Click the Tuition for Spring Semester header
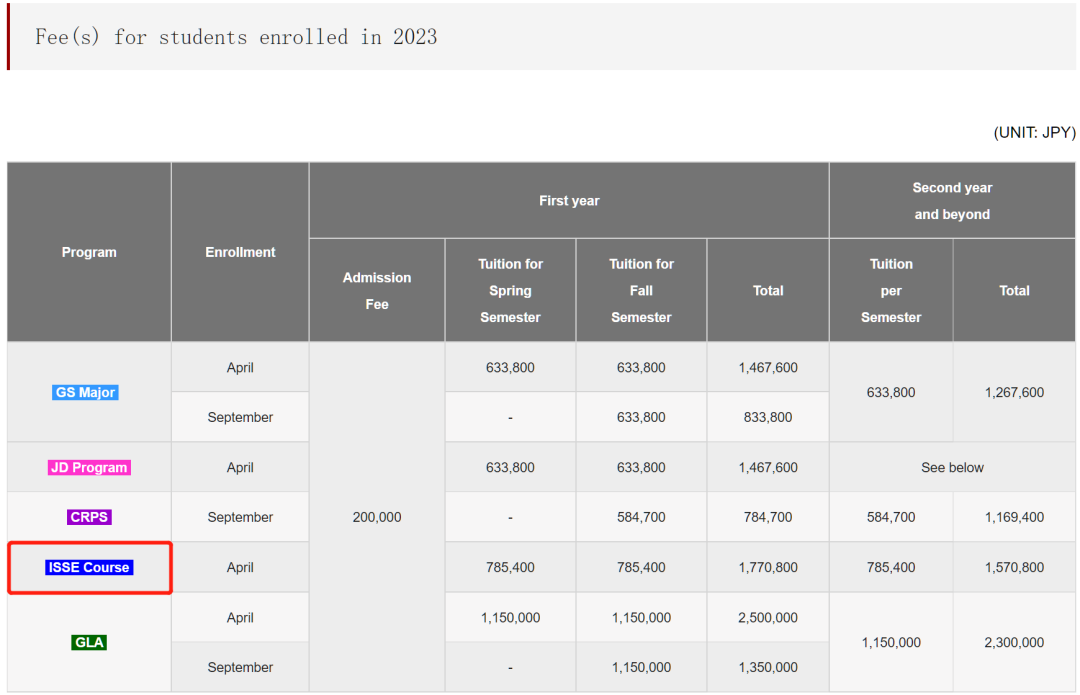The image size is (1080, 695). [510, 291]
